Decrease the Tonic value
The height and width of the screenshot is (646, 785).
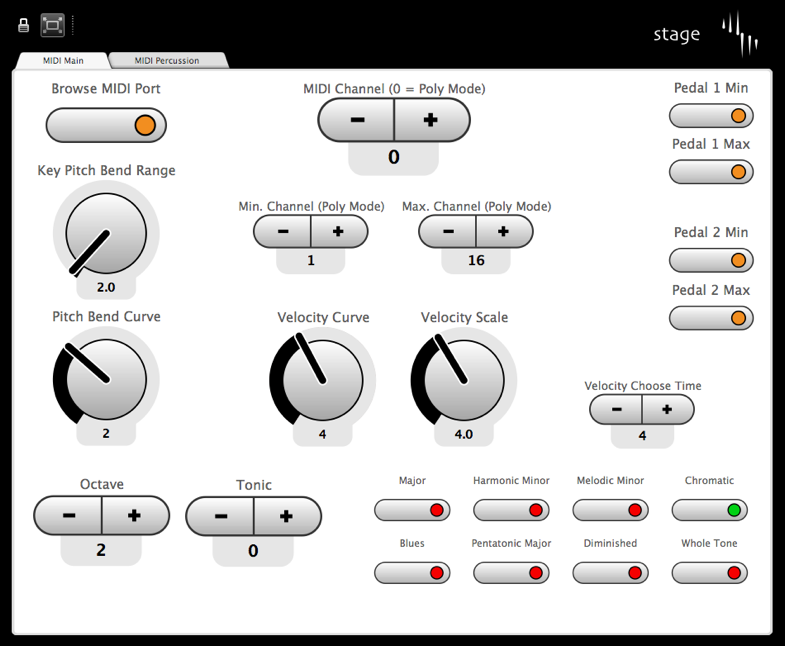221,516
